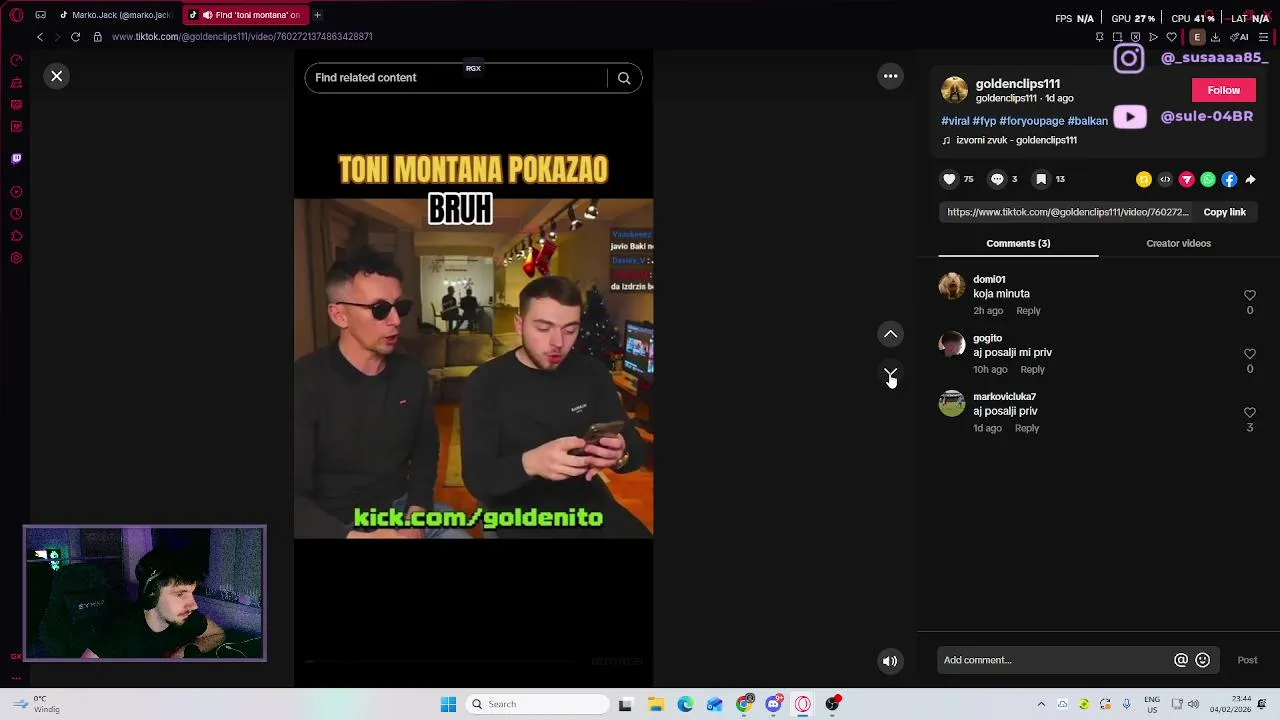Viewport: 1280px width, 720px height.
Task: Open Opera GX menu logo
Action: click(16, 15)
